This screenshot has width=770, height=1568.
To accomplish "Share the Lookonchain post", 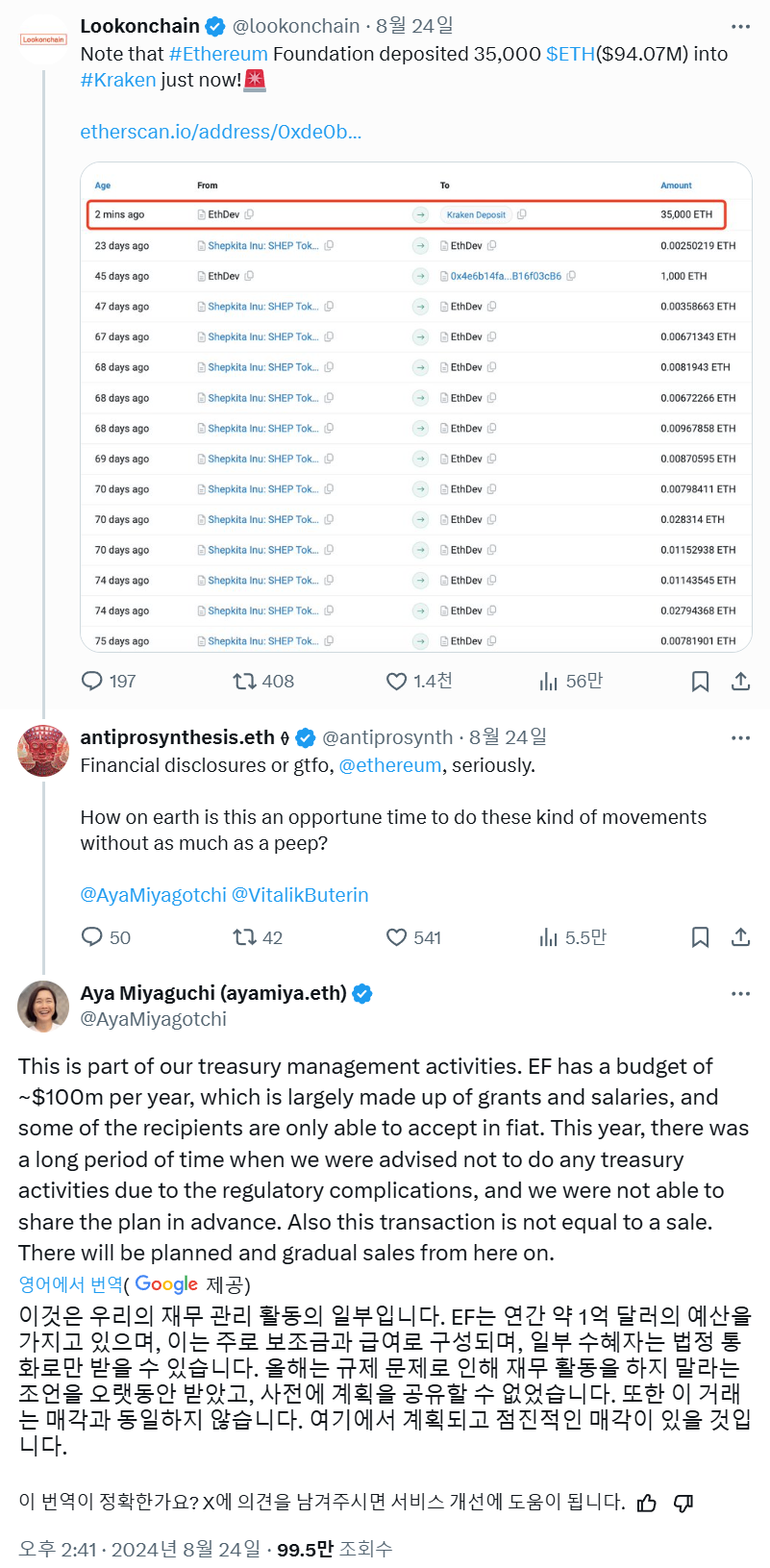I will tap(740, 682).
